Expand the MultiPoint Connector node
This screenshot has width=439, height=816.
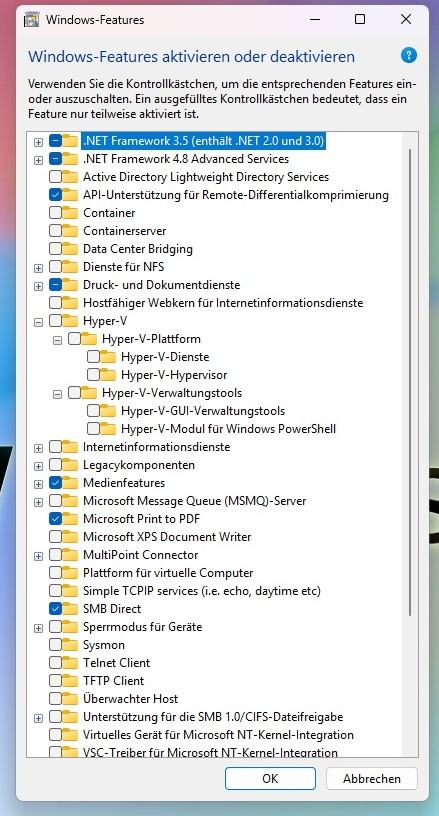tap(38, 556)
